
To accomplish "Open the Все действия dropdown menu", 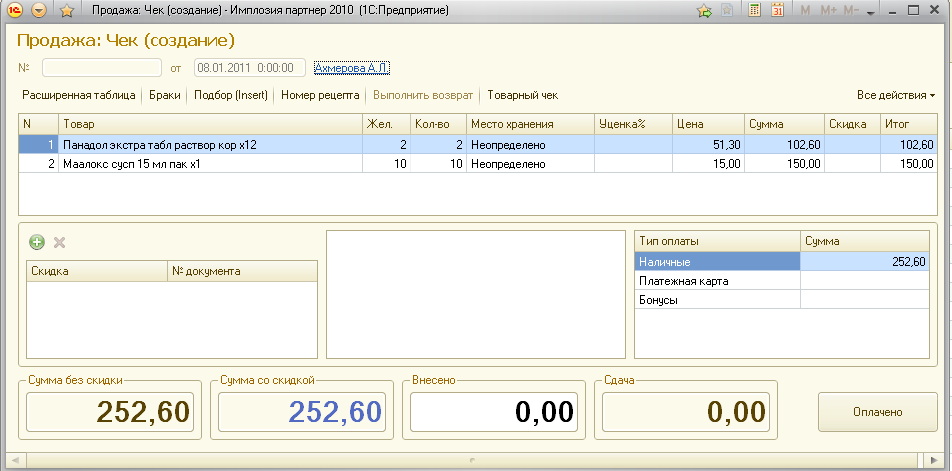I will tap(896, 95).
